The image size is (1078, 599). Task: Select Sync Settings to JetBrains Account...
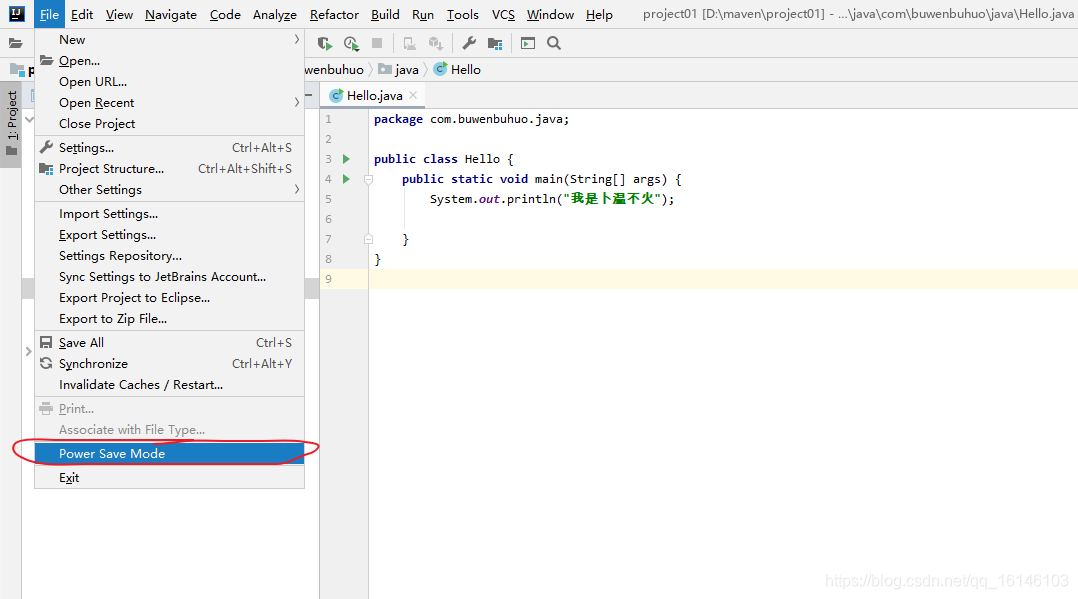coord(169,276)
